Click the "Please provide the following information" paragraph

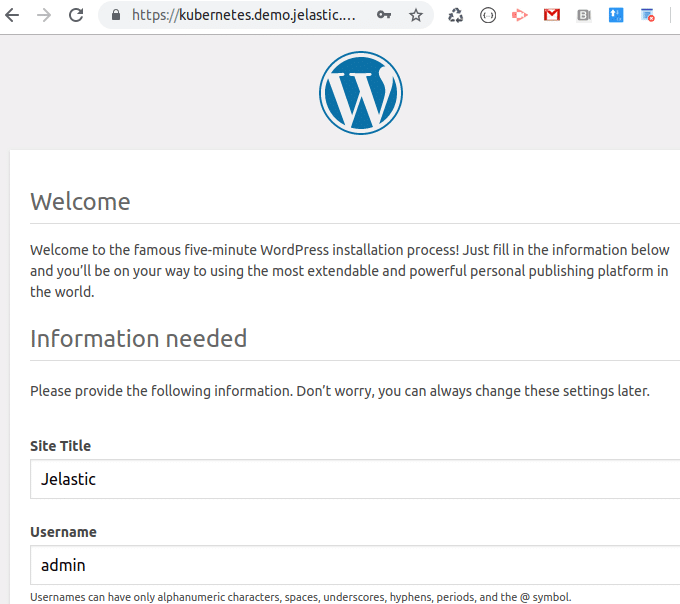click(x=340, y=391)
